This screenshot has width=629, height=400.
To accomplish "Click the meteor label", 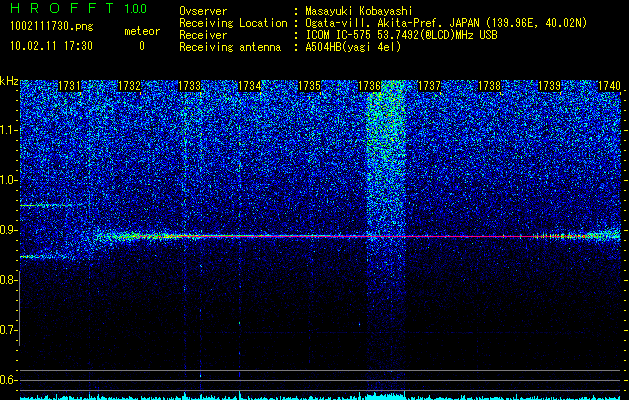I will point(142,31).
